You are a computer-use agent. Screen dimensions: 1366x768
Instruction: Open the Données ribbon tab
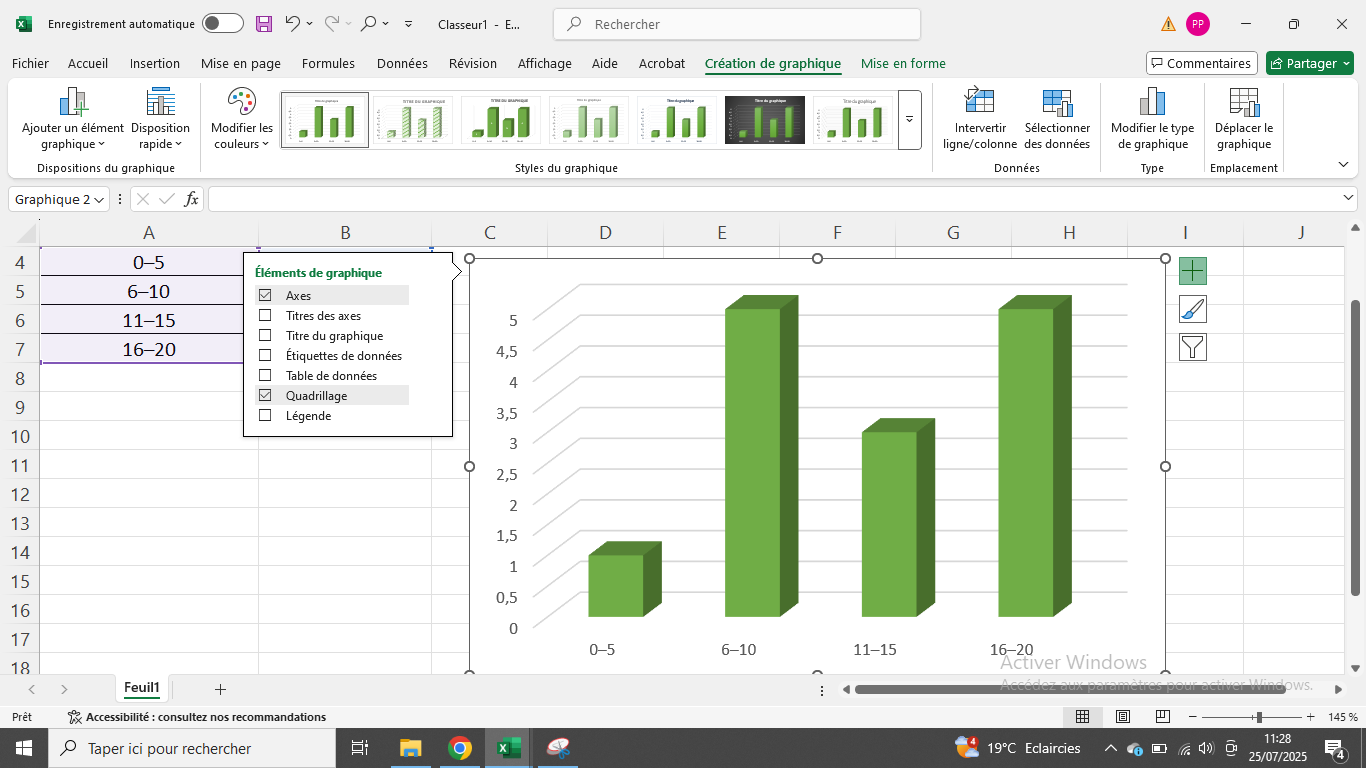click(x=402, y=63)
